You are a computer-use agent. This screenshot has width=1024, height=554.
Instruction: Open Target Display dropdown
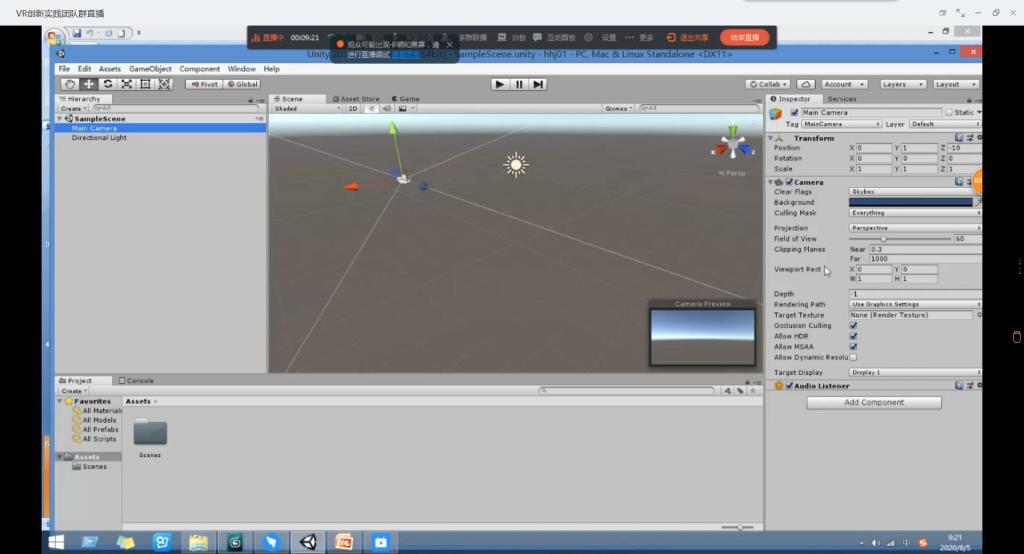click(x=915, y=372)
